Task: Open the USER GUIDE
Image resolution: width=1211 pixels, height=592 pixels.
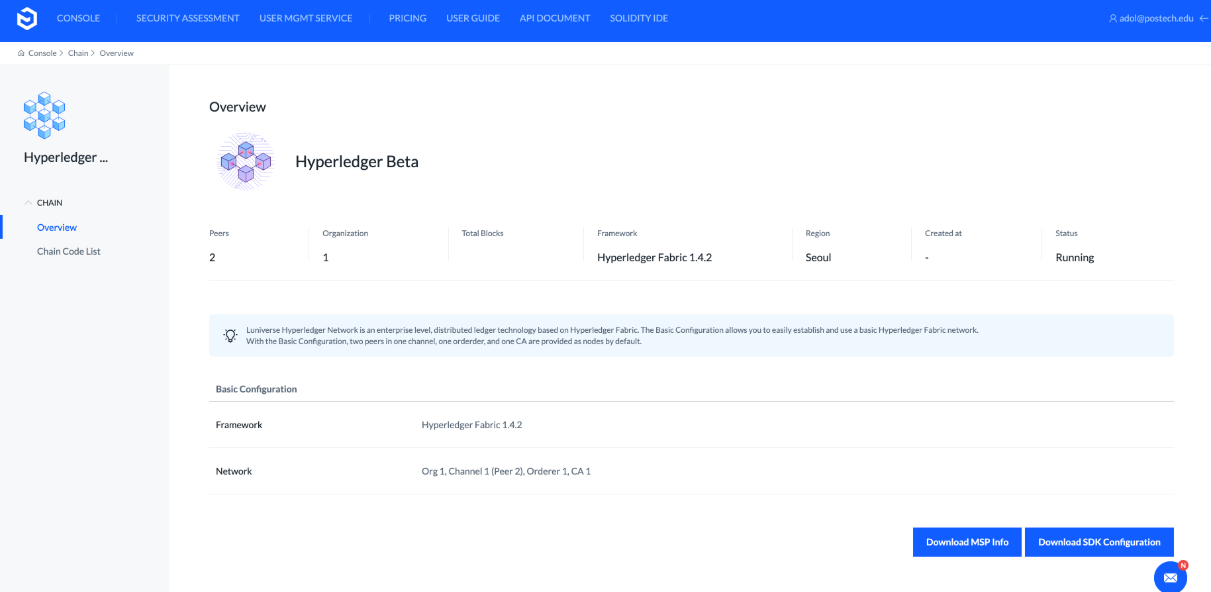Action: click(473, 18)
